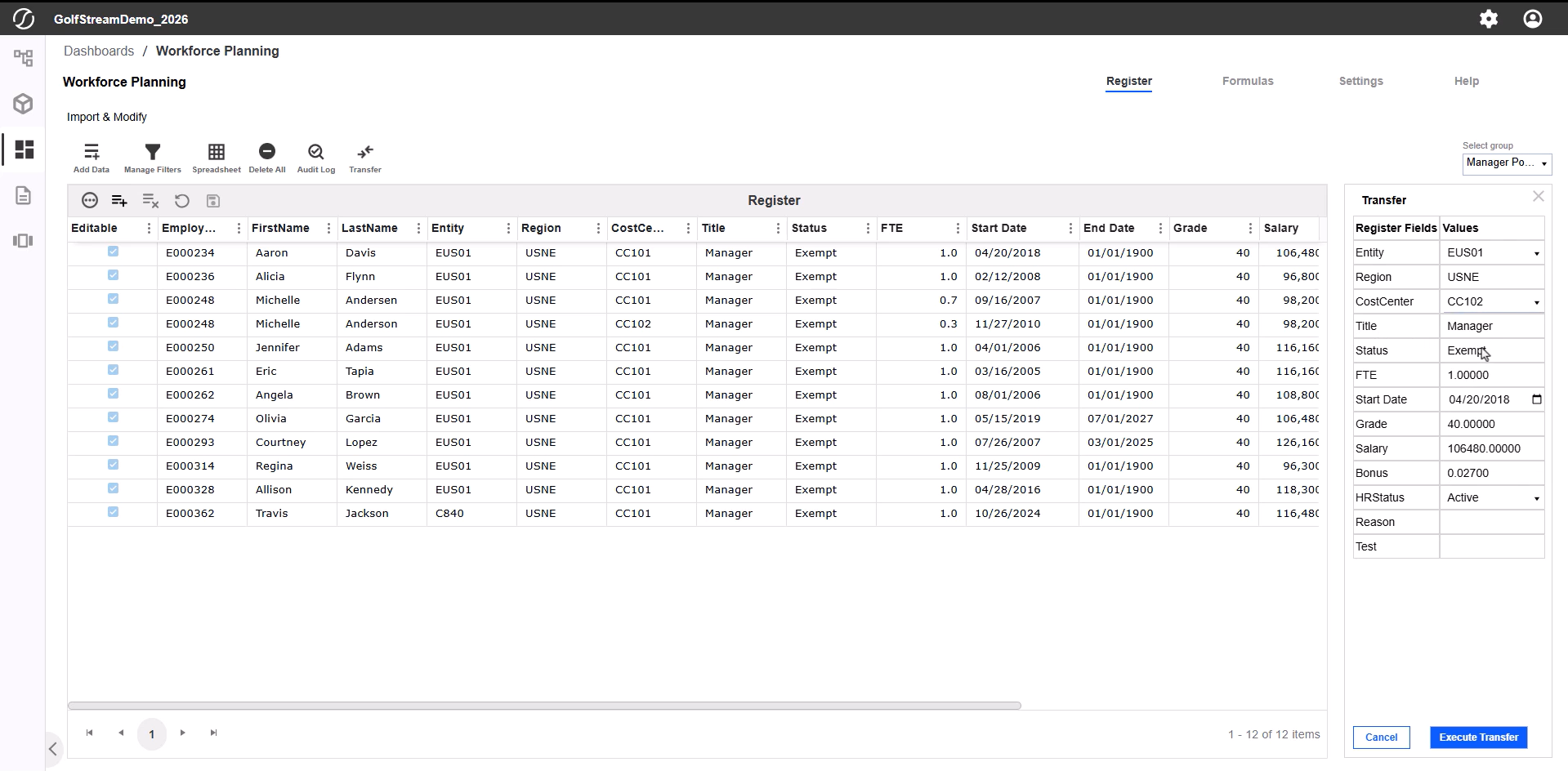
Task: Click the Execute Transfer button
Action: point(1478,737)
